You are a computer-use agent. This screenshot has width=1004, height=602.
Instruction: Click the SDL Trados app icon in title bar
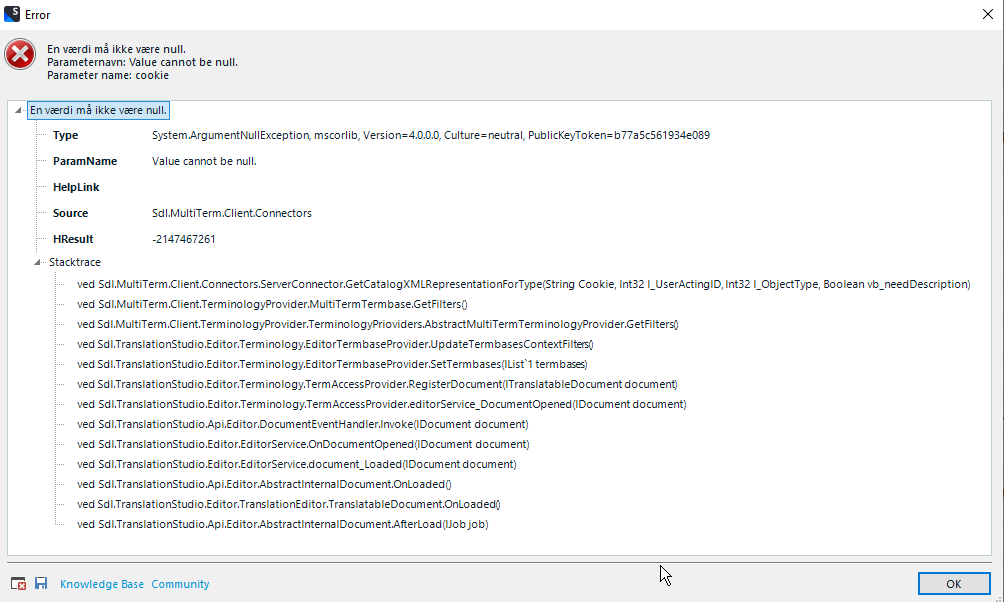coord(12,13)
